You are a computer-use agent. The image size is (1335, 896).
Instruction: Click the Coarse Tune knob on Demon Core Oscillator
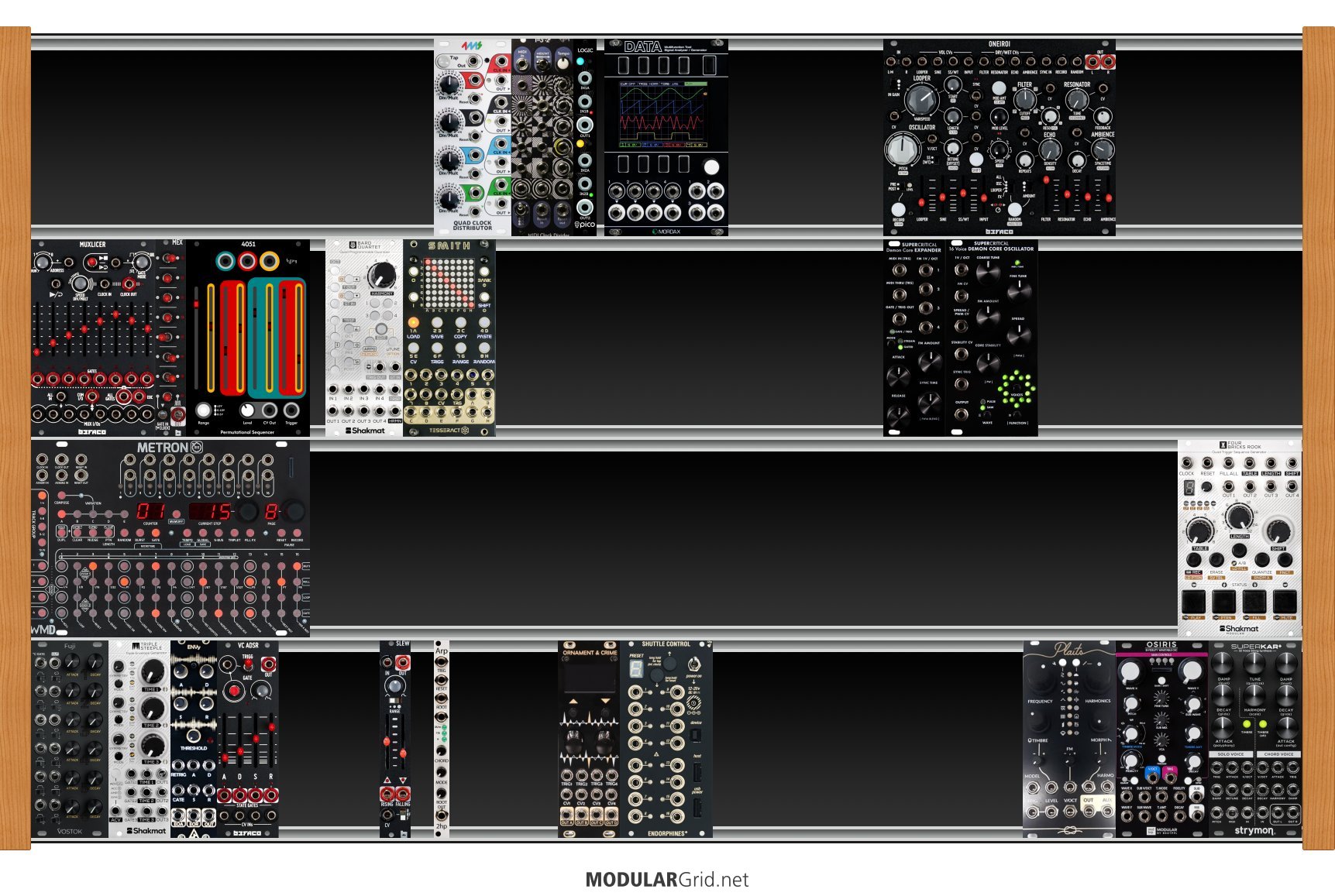[988, 271]
